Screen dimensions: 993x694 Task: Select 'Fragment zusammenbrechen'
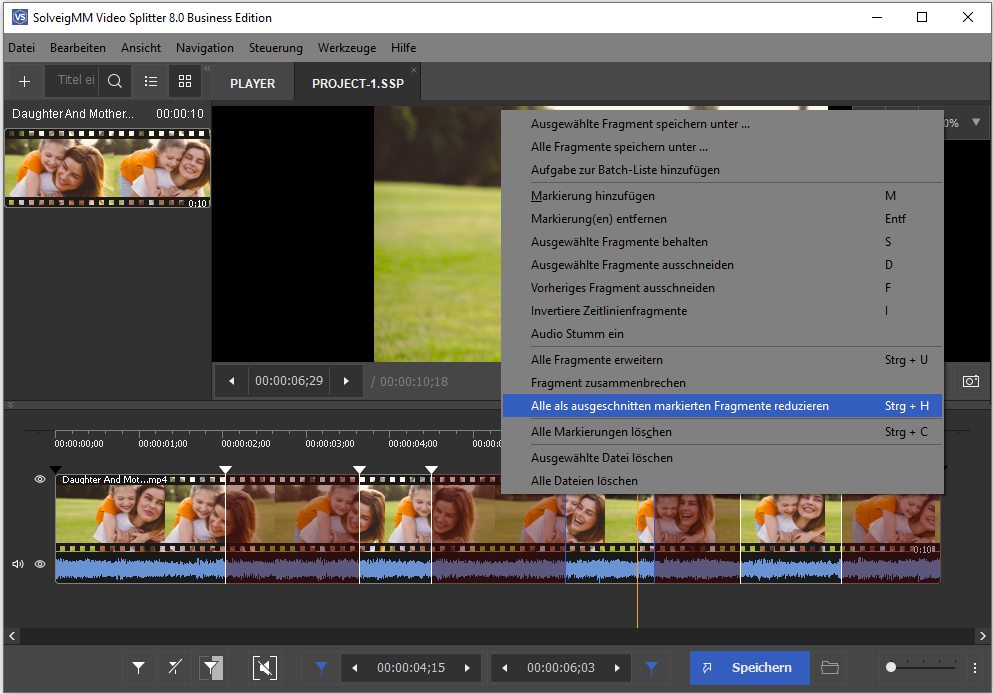coord(722,383)
